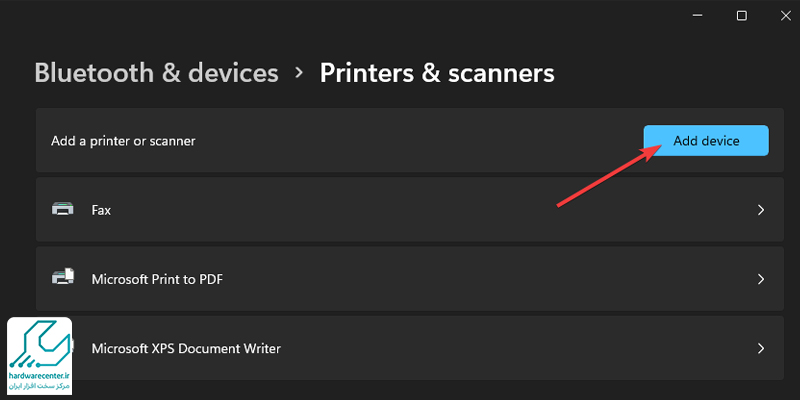
Task: Minimize the Settings window
Action: pos(695,15)
